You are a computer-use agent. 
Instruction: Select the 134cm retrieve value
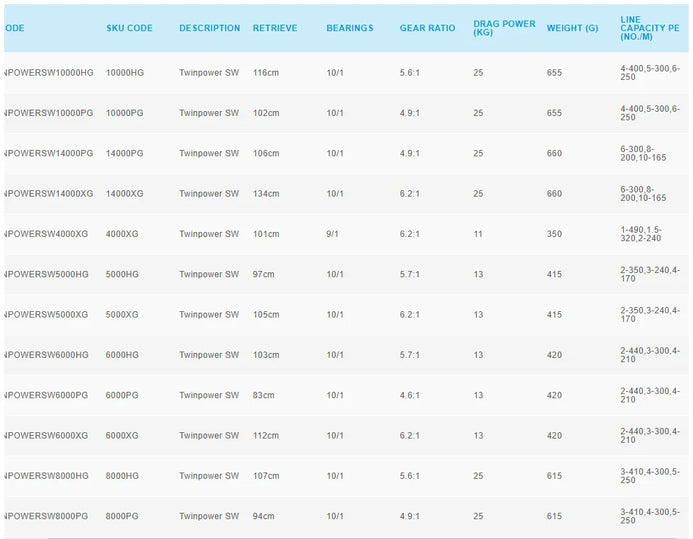click(x=266, y=194)
